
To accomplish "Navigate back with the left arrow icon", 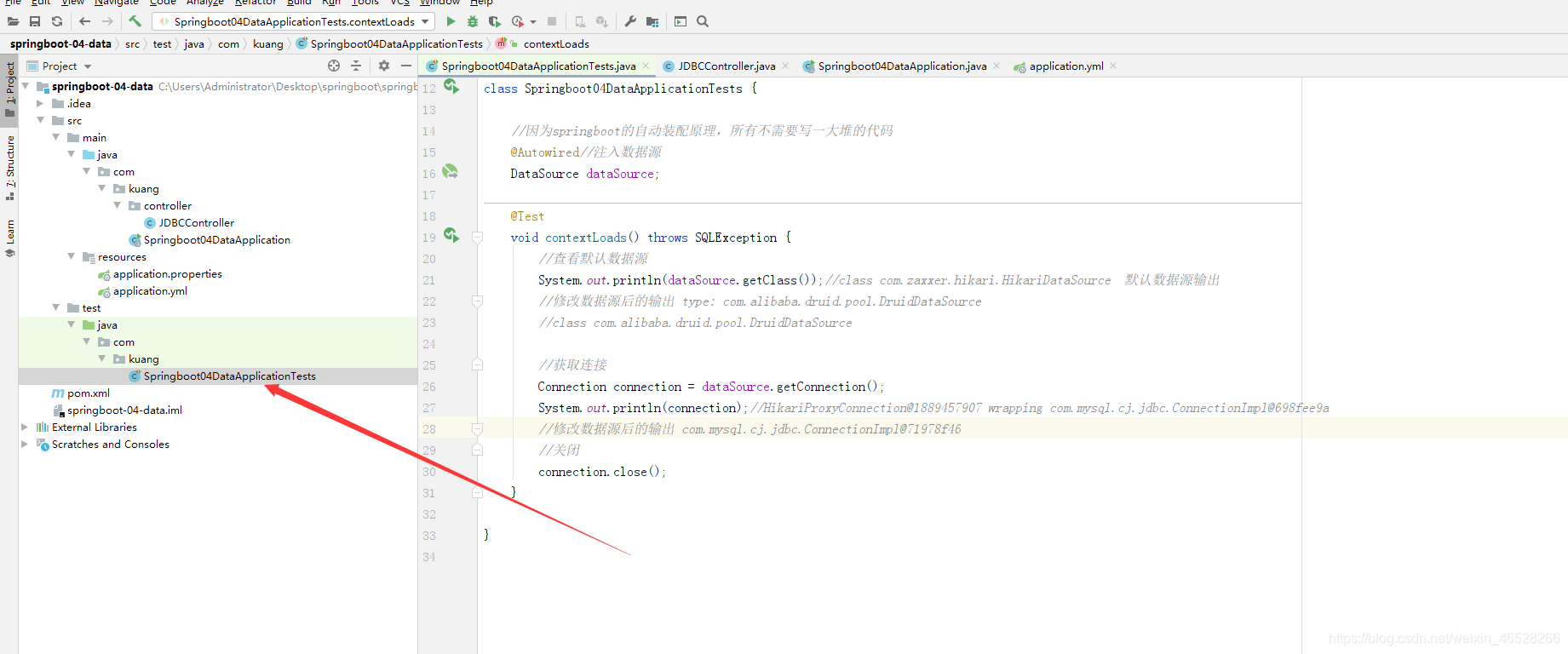I will click(84, 21).
